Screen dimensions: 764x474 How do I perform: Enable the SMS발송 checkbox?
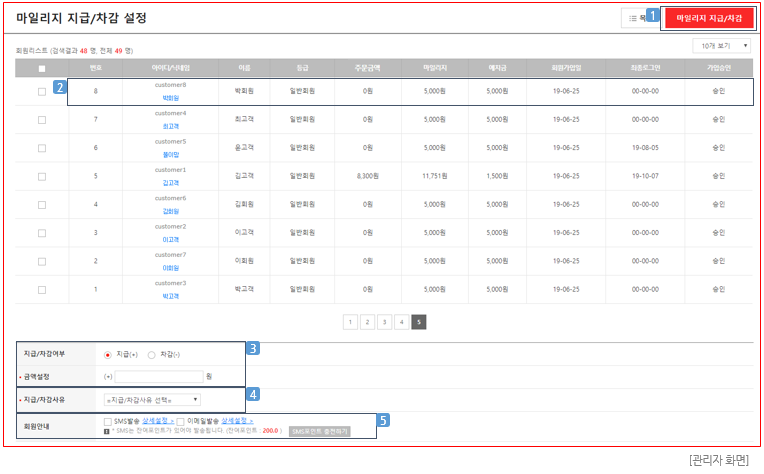[108, 422]
